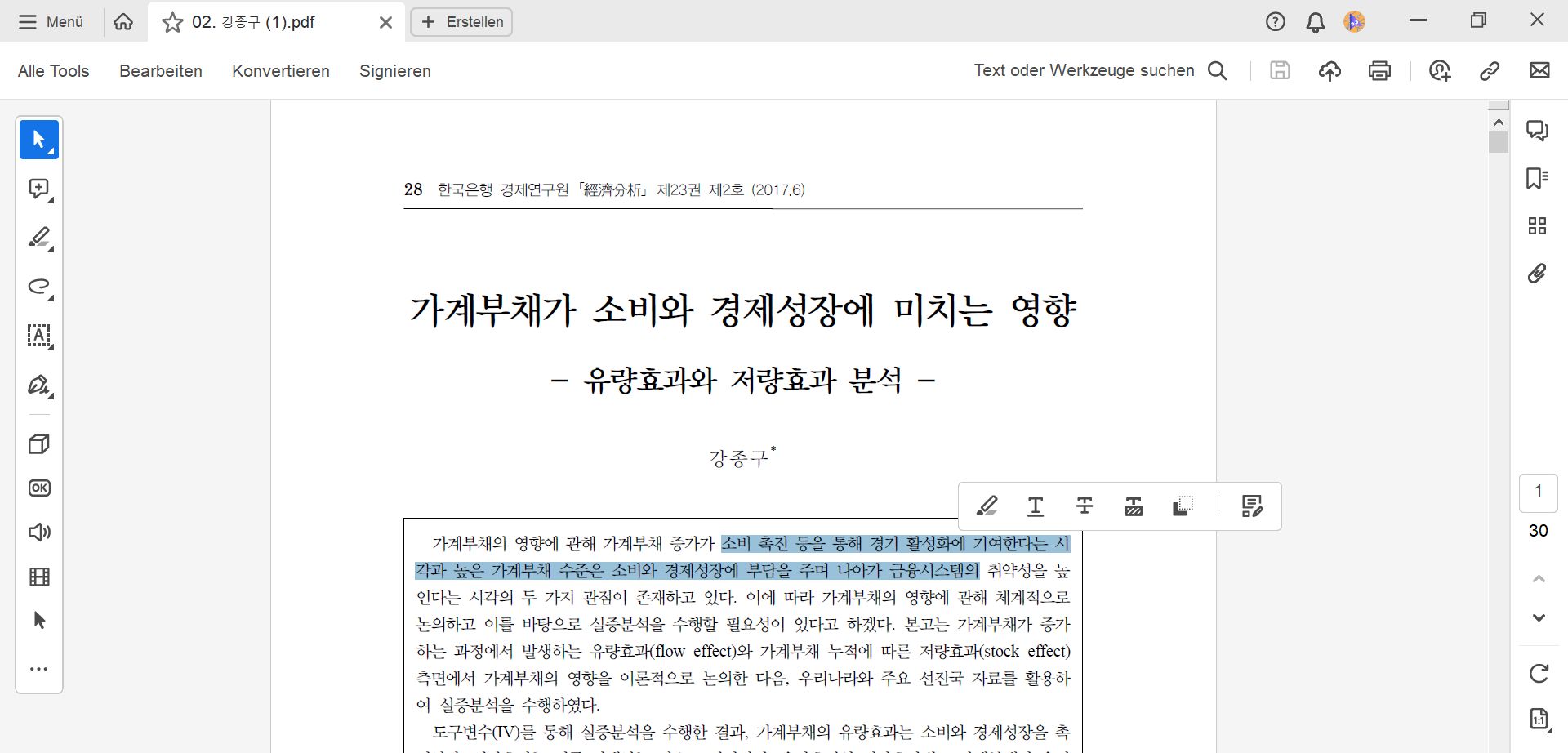
Task: Click the vertical scrollbar up arrow
Action: click(1499, 122)
